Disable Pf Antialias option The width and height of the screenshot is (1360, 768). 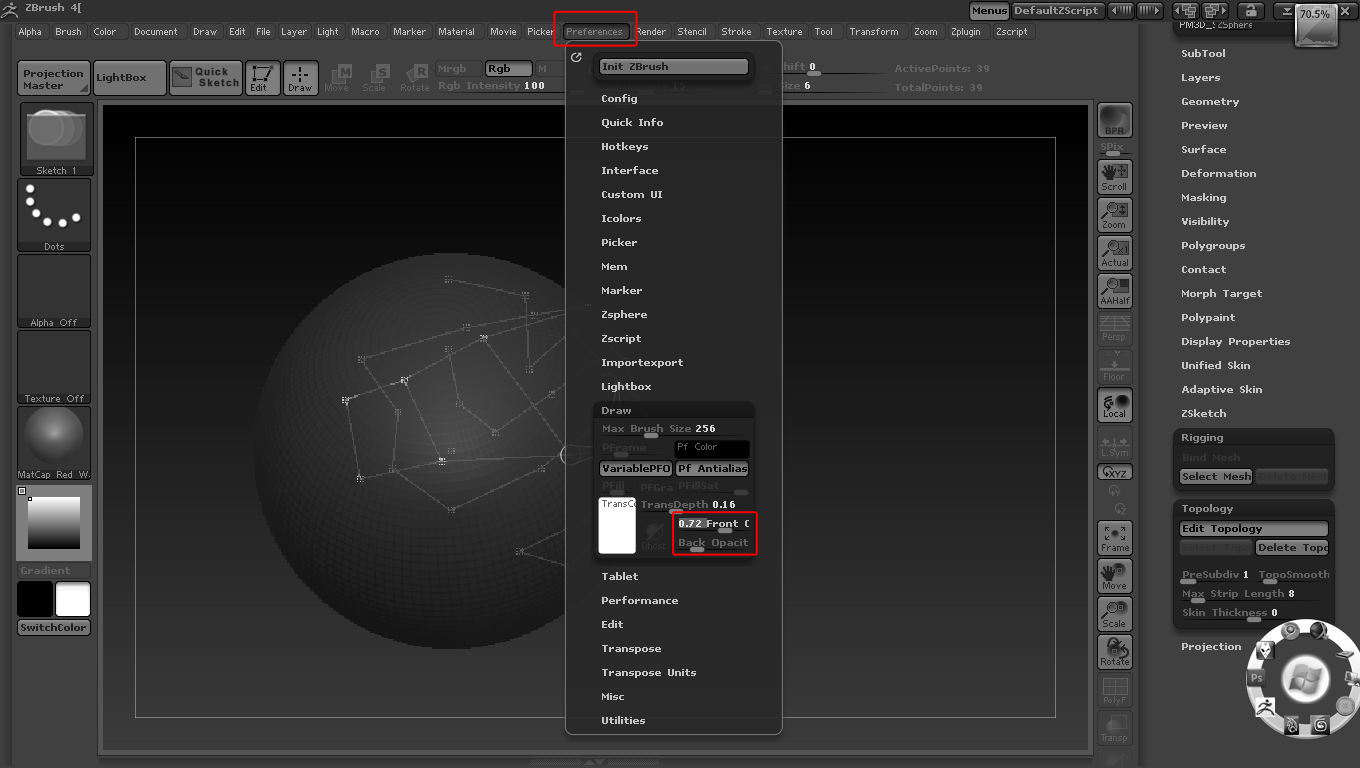click(712, 468)
